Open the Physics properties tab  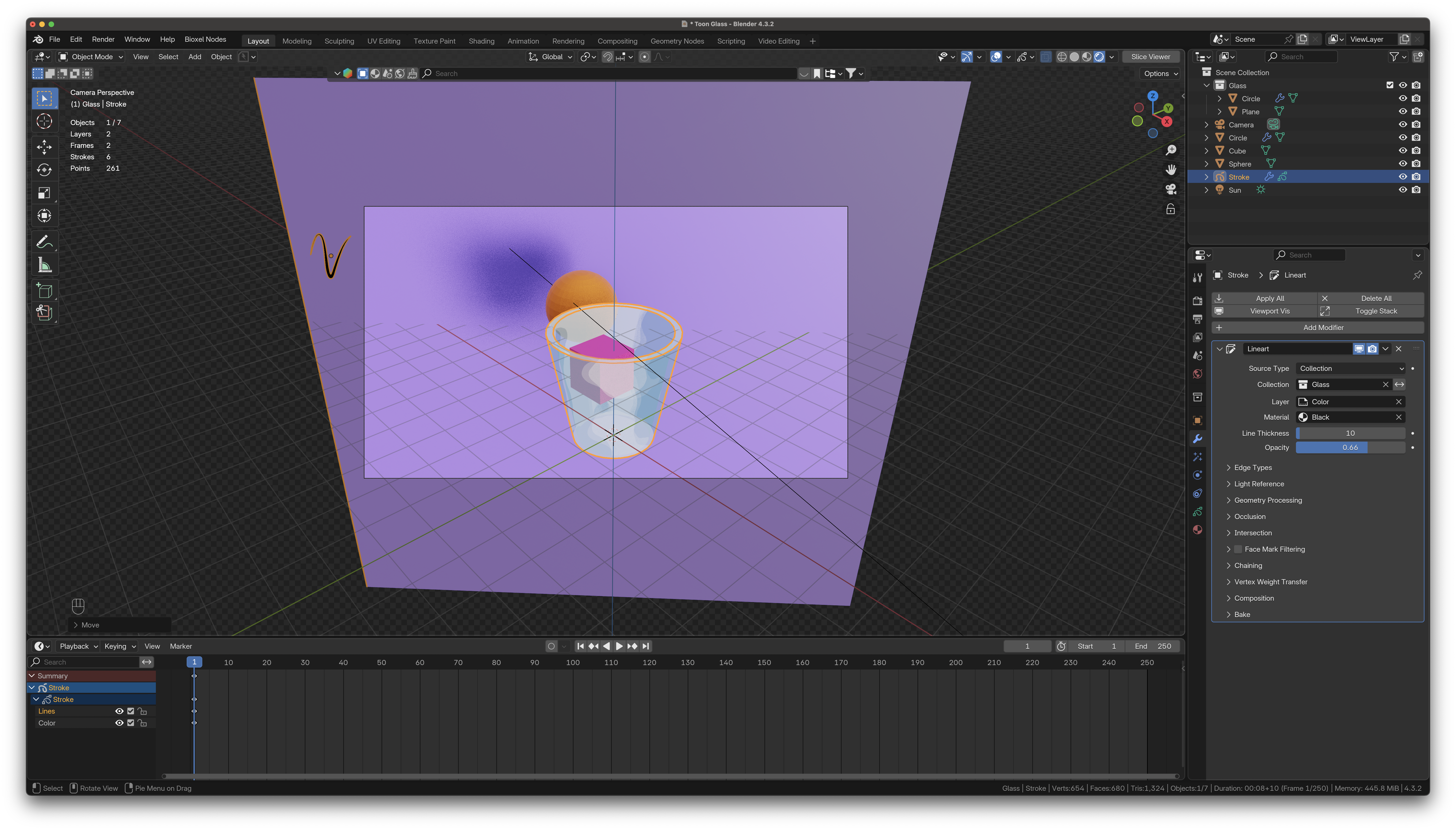click(x=1197, y=475)
